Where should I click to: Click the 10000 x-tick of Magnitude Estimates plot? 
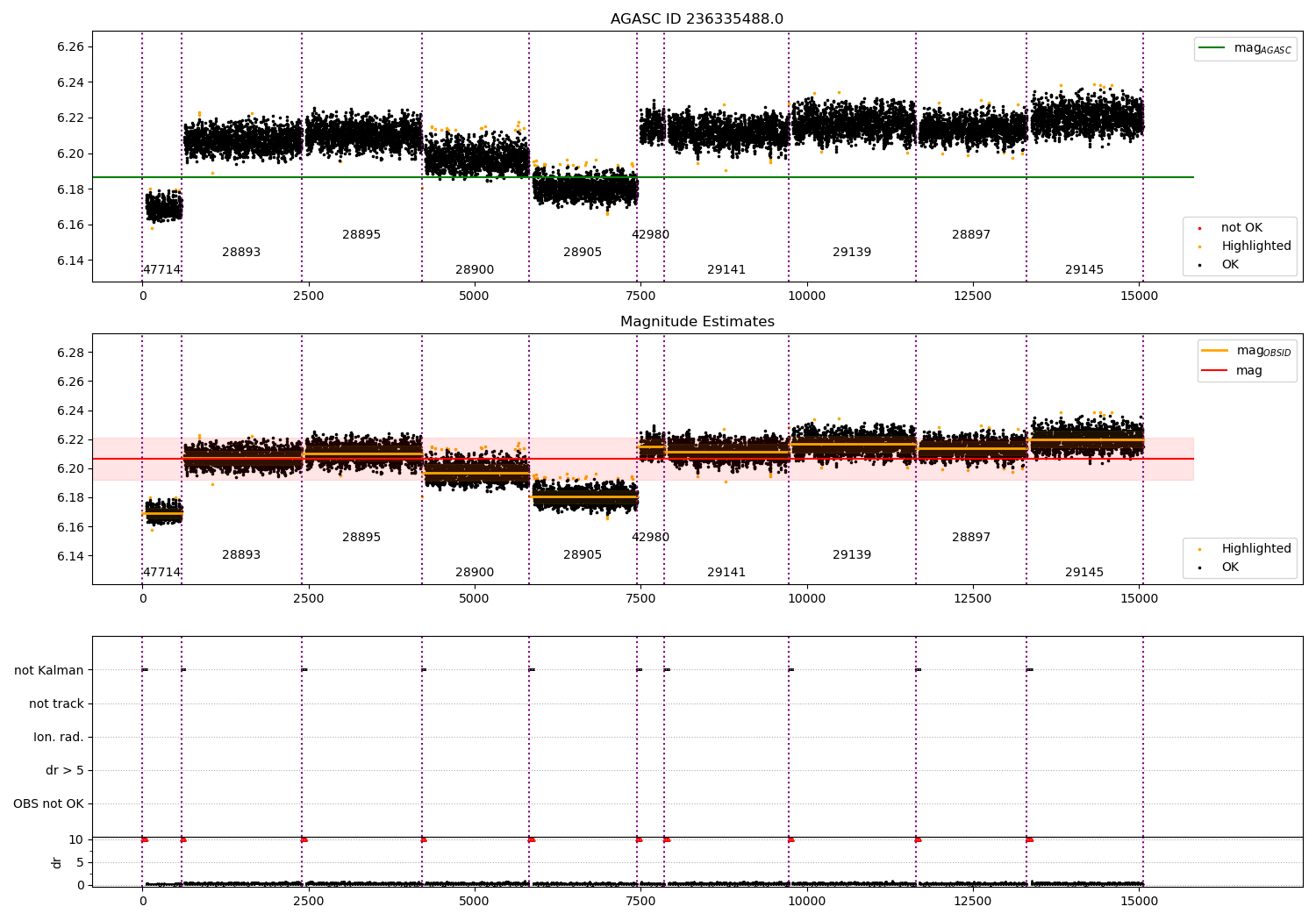point(806,599)
